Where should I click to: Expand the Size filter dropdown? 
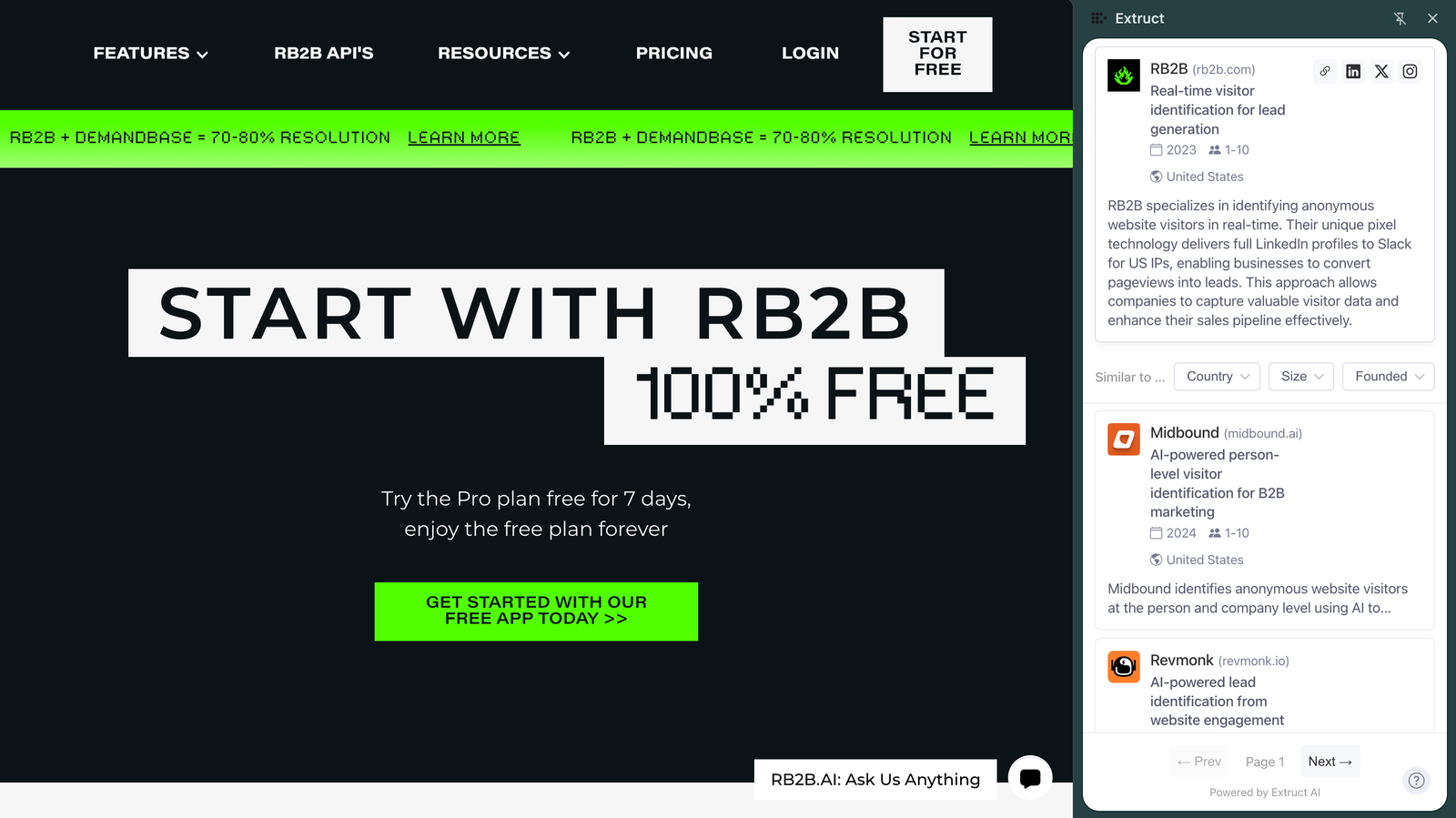pyautogui.click(x=1301, y=377)
